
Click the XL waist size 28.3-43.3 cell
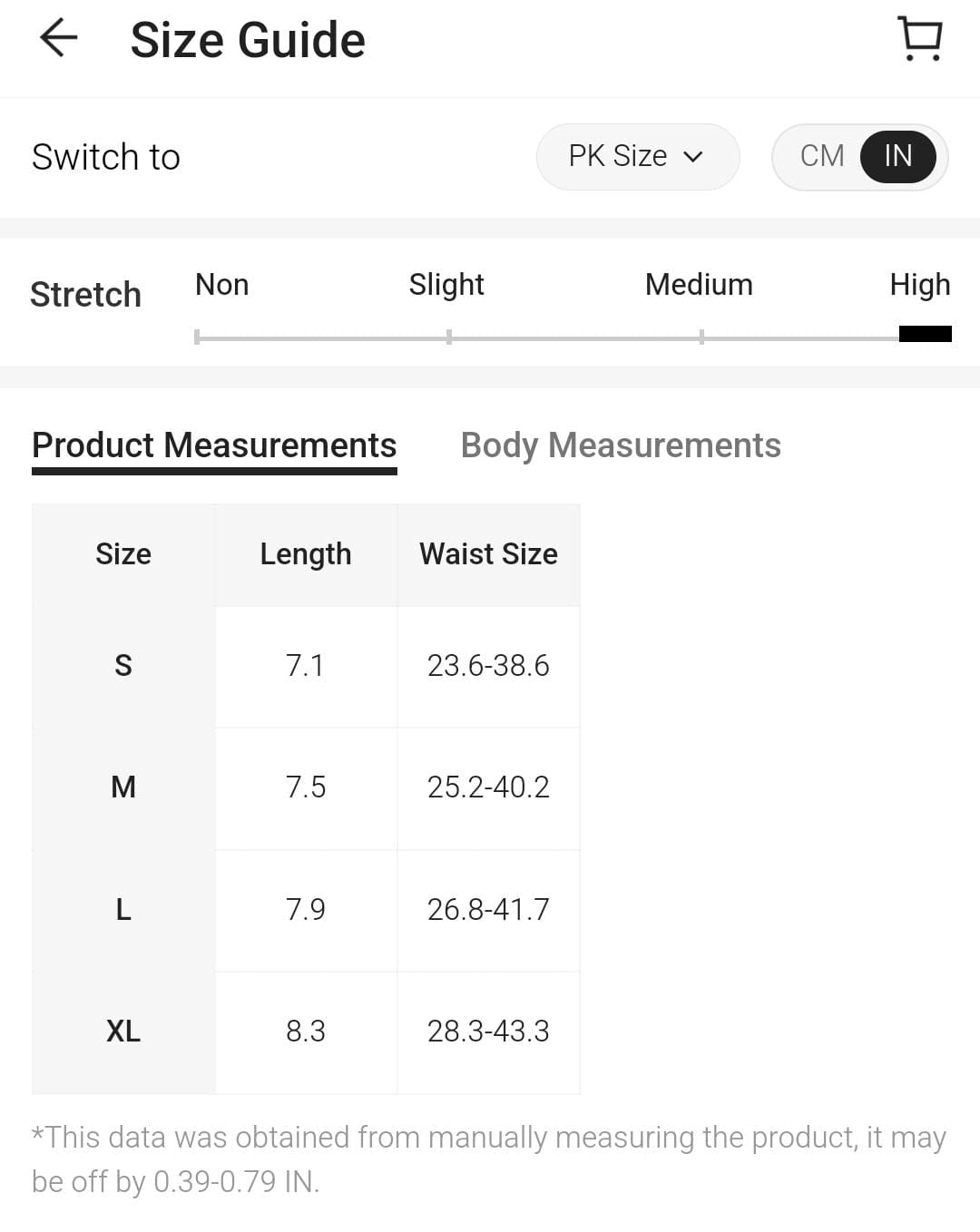[x=488, y=1032]
